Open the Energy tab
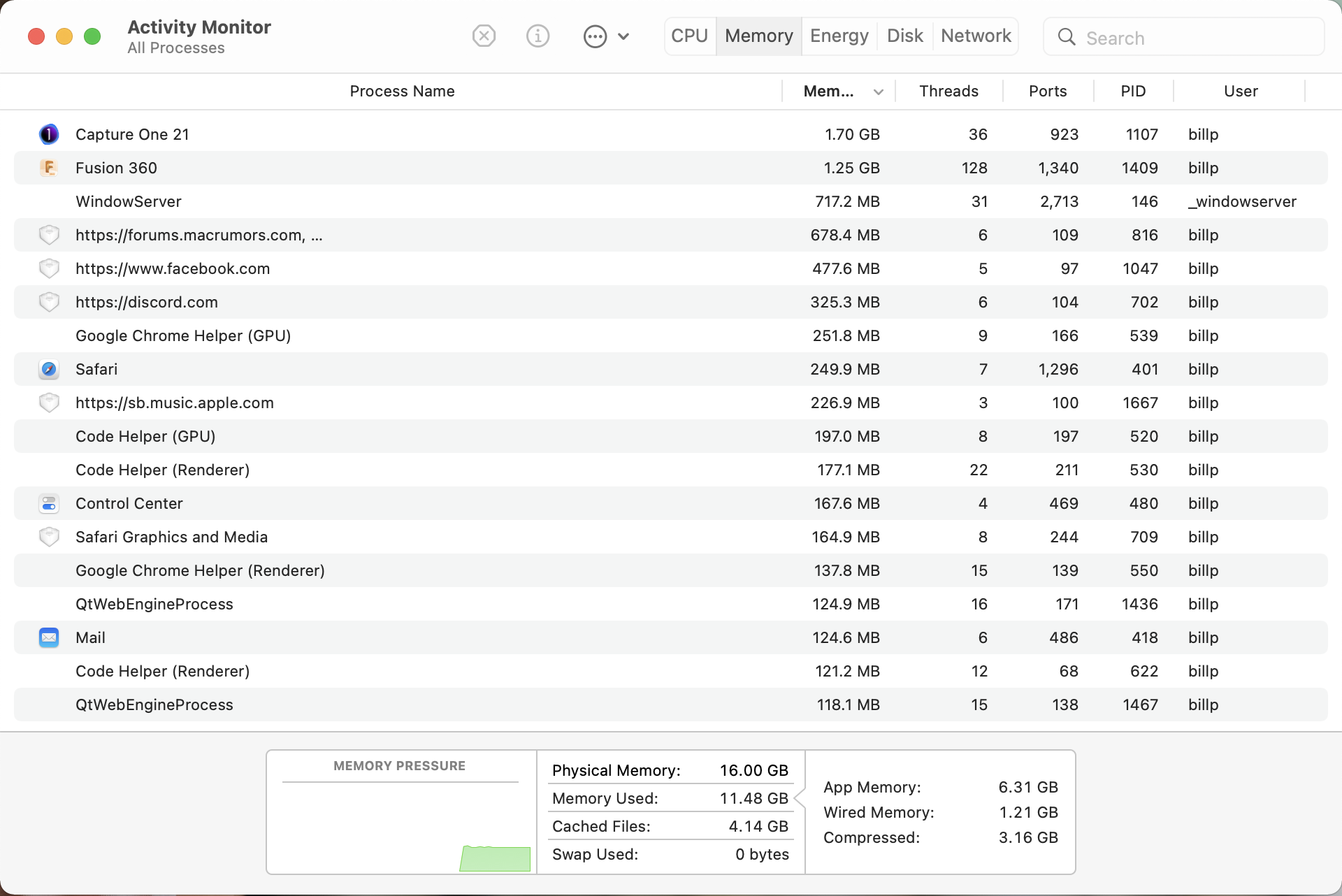The height and width of the screenshot is (896, 1342). click(x=839, y=36)
